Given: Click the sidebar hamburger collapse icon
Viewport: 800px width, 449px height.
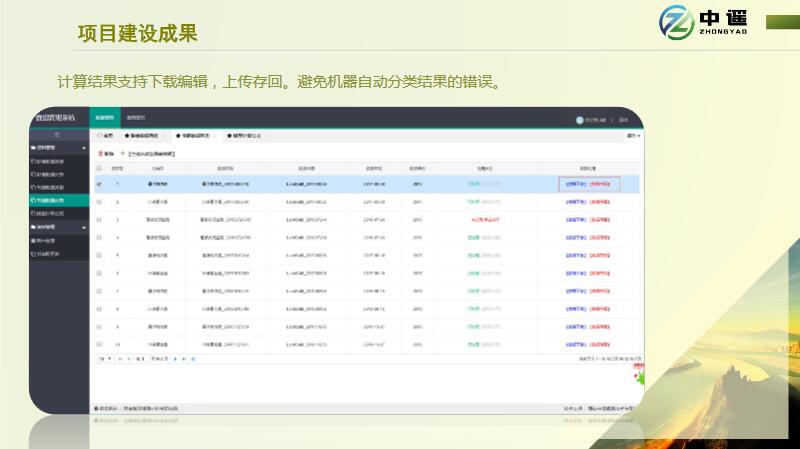Looking at the screenshot, I should click(x=58, y=134).
